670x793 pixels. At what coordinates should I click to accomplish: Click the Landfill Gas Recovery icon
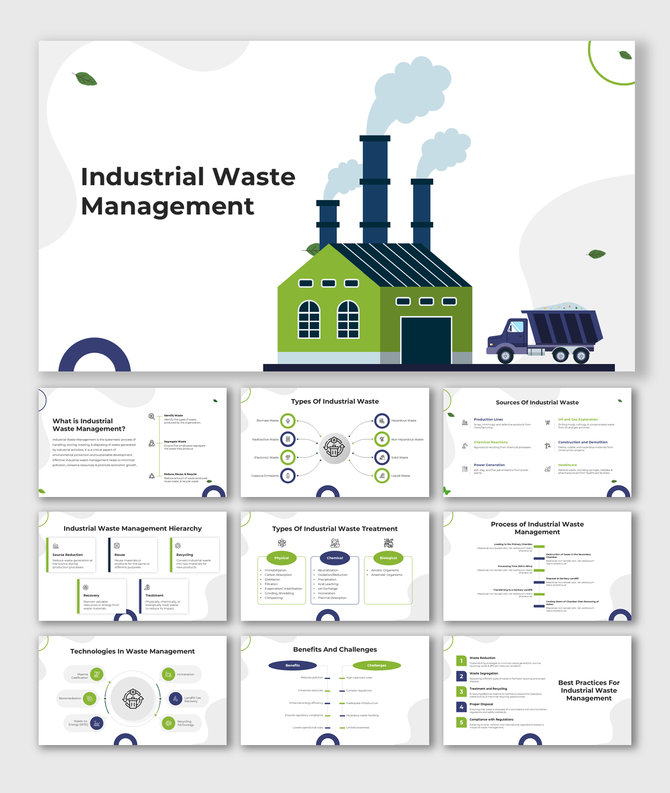[175, 698]
